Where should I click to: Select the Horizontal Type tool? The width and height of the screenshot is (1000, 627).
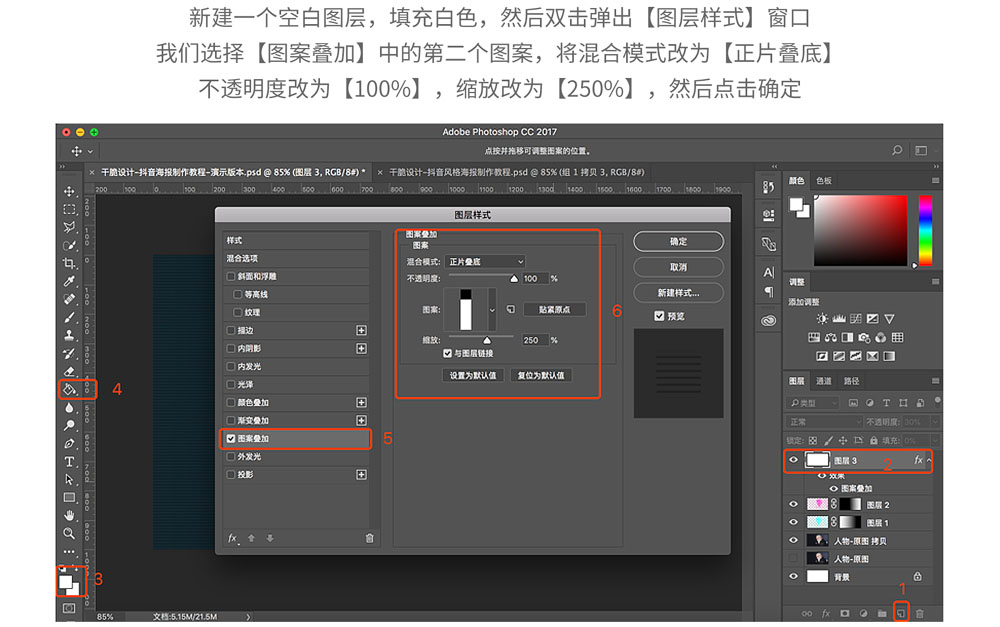[69, 461]
